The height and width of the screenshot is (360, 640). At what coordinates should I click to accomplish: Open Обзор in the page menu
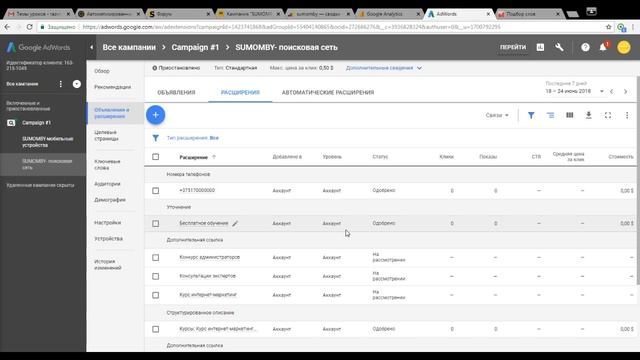[x=102, y=71]
